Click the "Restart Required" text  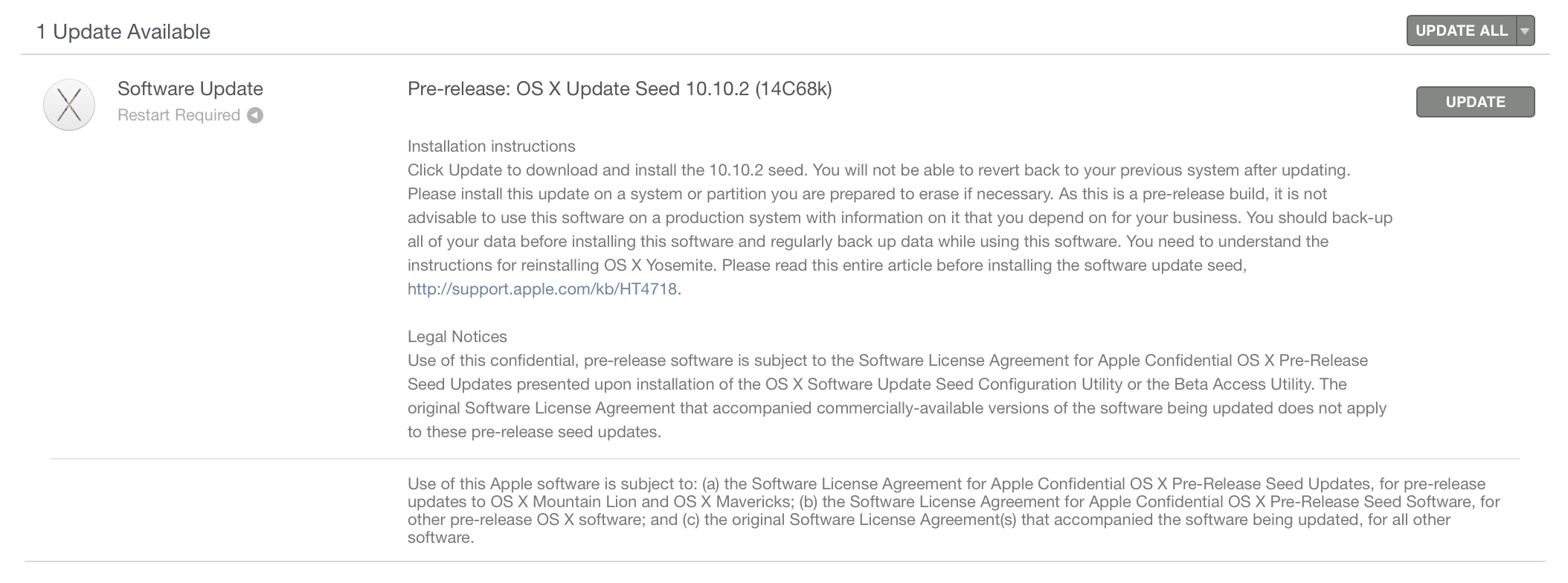point(179,115)
